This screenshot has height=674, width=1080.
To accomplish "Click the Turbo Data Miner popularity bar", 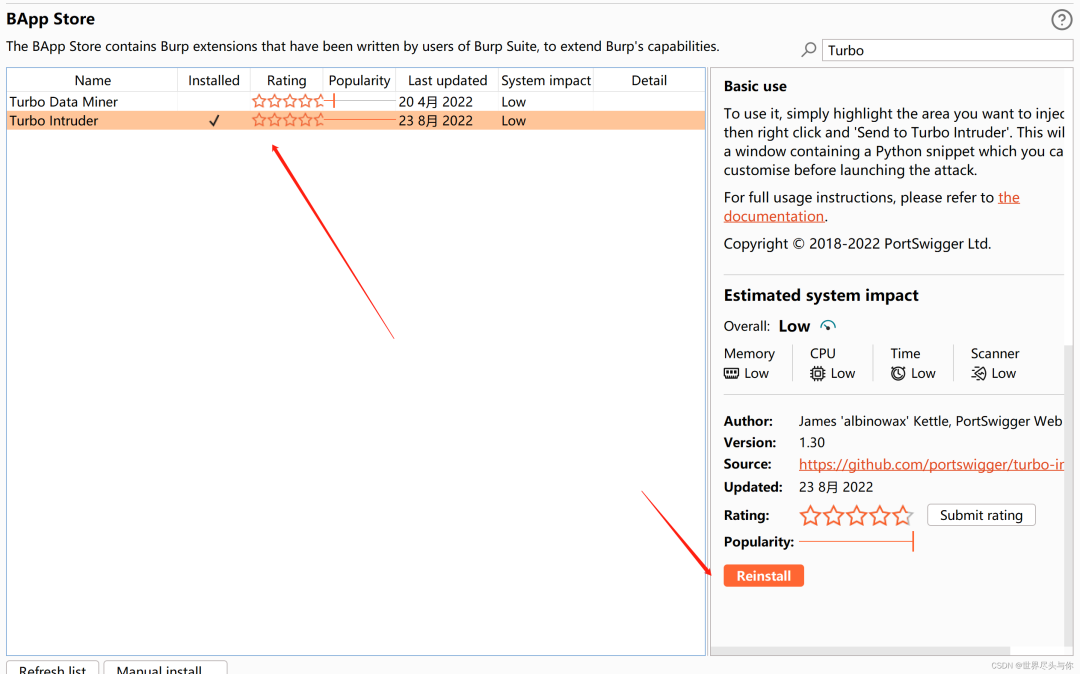I will [360, 101].
